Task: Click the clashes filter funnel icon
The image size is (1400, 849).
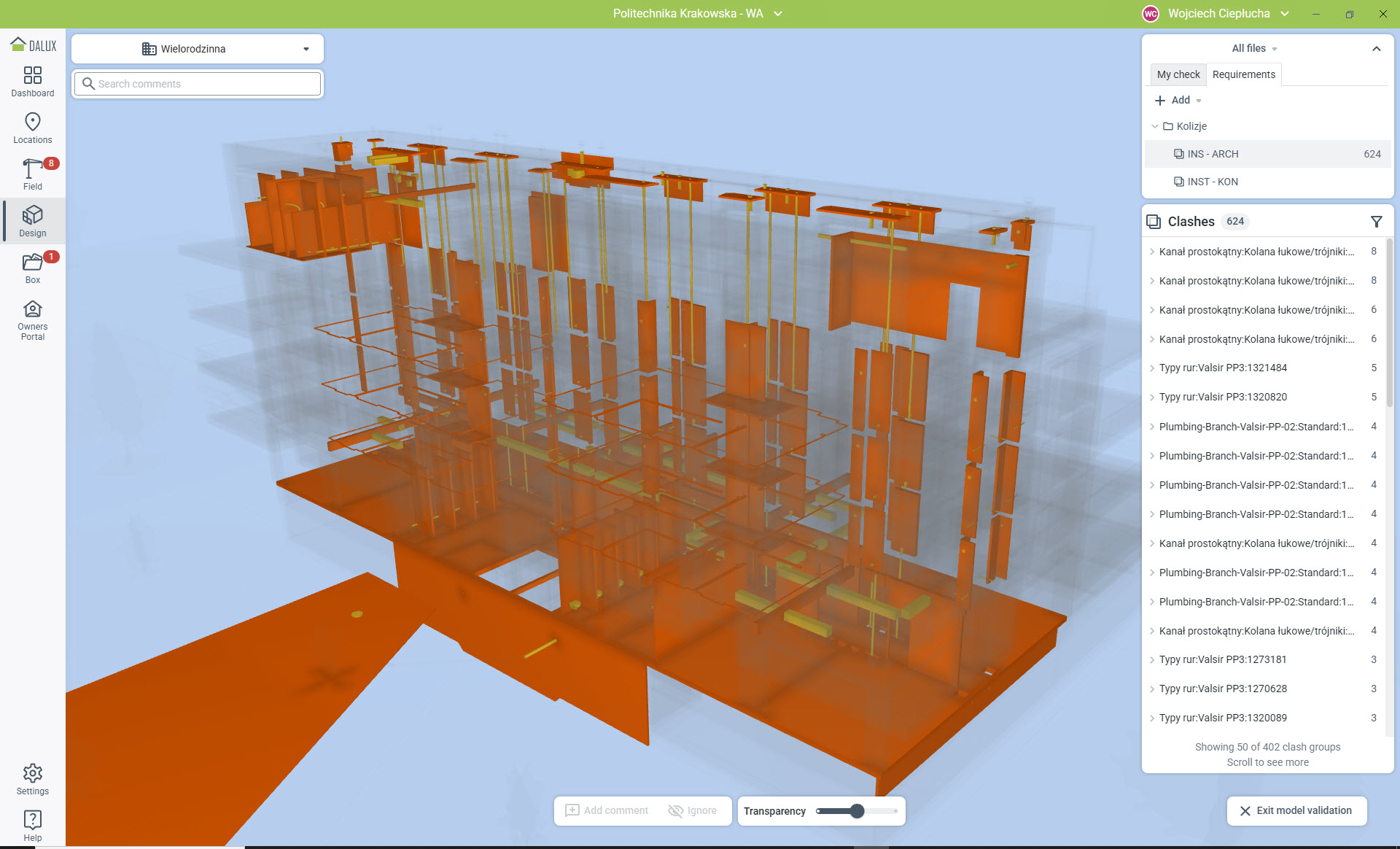Action: click(x=1376, y=222)
